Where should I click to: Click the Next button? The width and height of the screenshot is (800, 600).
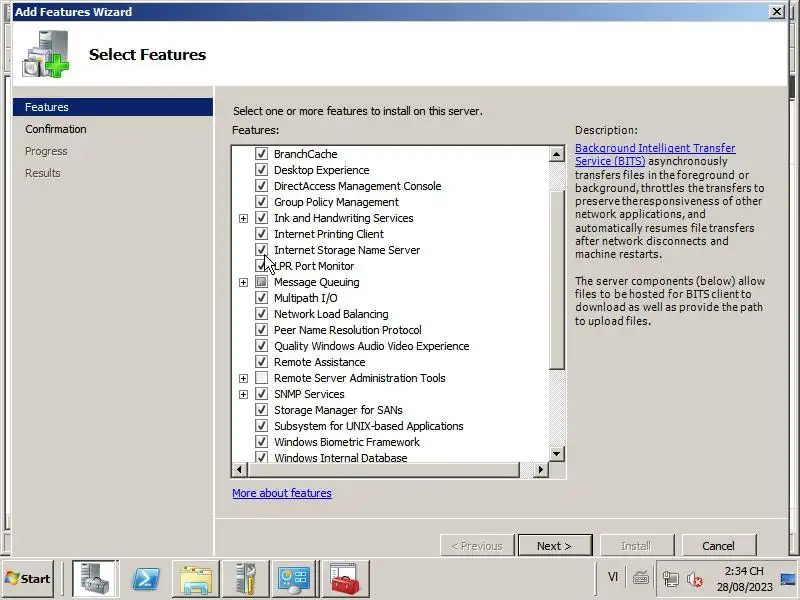tap(555, 545)
